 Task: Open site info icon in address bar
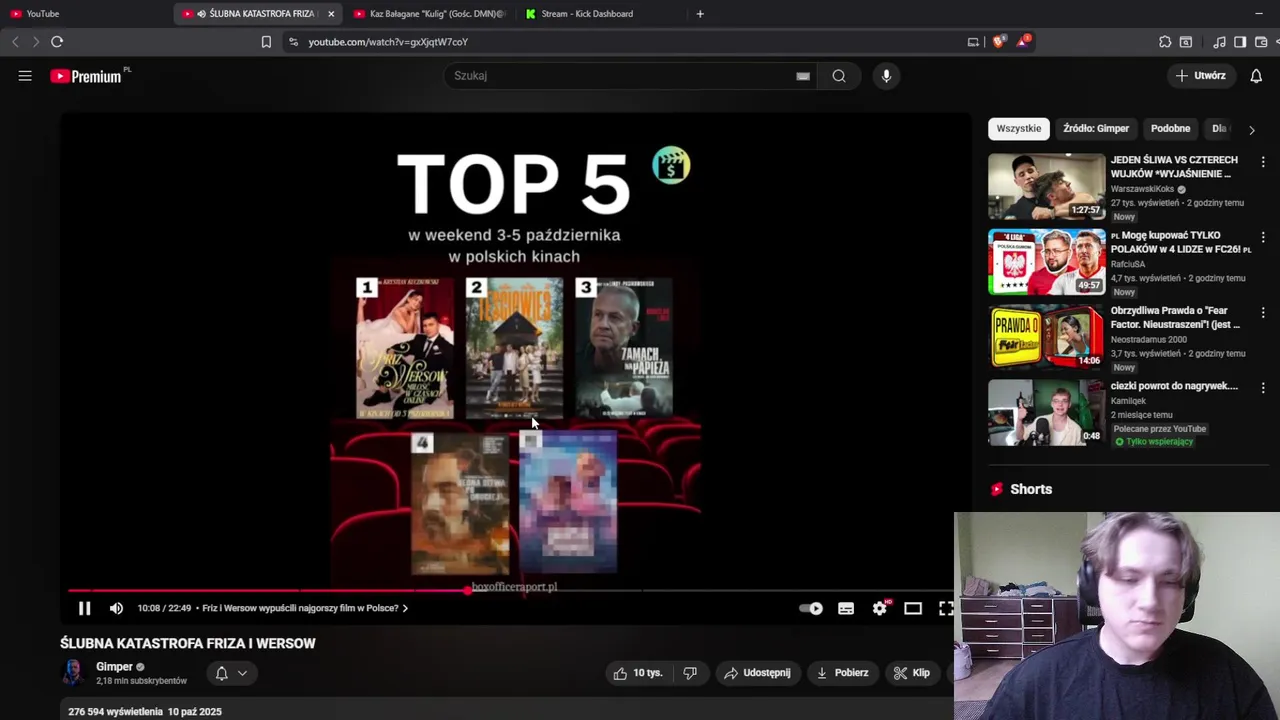(x=293, y=42)
